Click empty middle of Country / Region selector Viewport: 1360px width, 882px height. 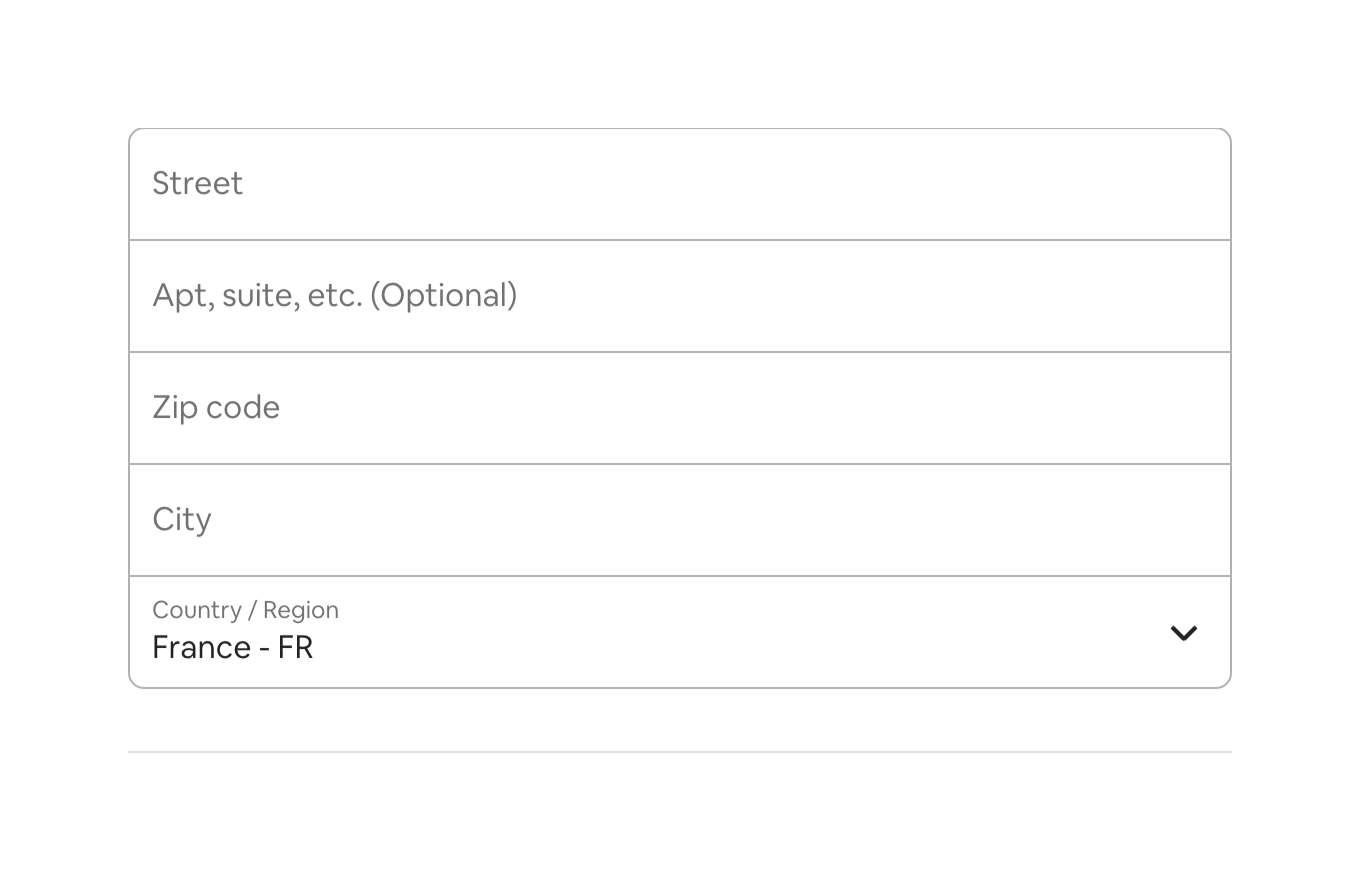point(700,632)
